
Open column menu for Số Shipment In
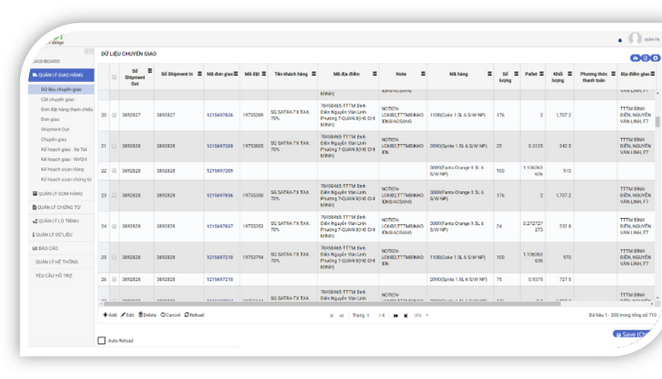[200, 74]
